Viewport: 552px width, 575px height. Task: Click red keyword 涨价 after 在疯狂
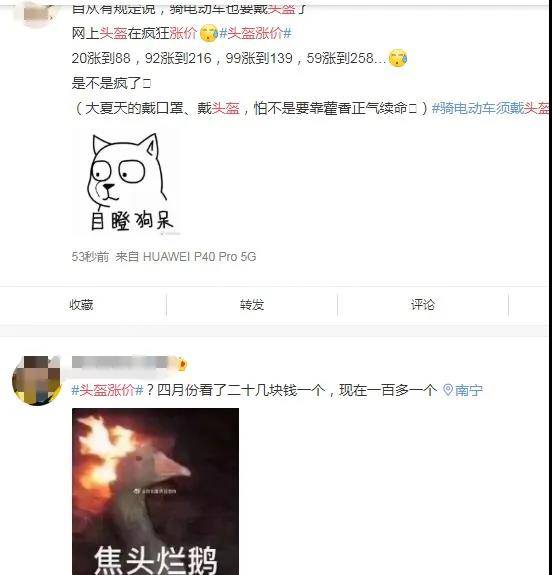183,33
